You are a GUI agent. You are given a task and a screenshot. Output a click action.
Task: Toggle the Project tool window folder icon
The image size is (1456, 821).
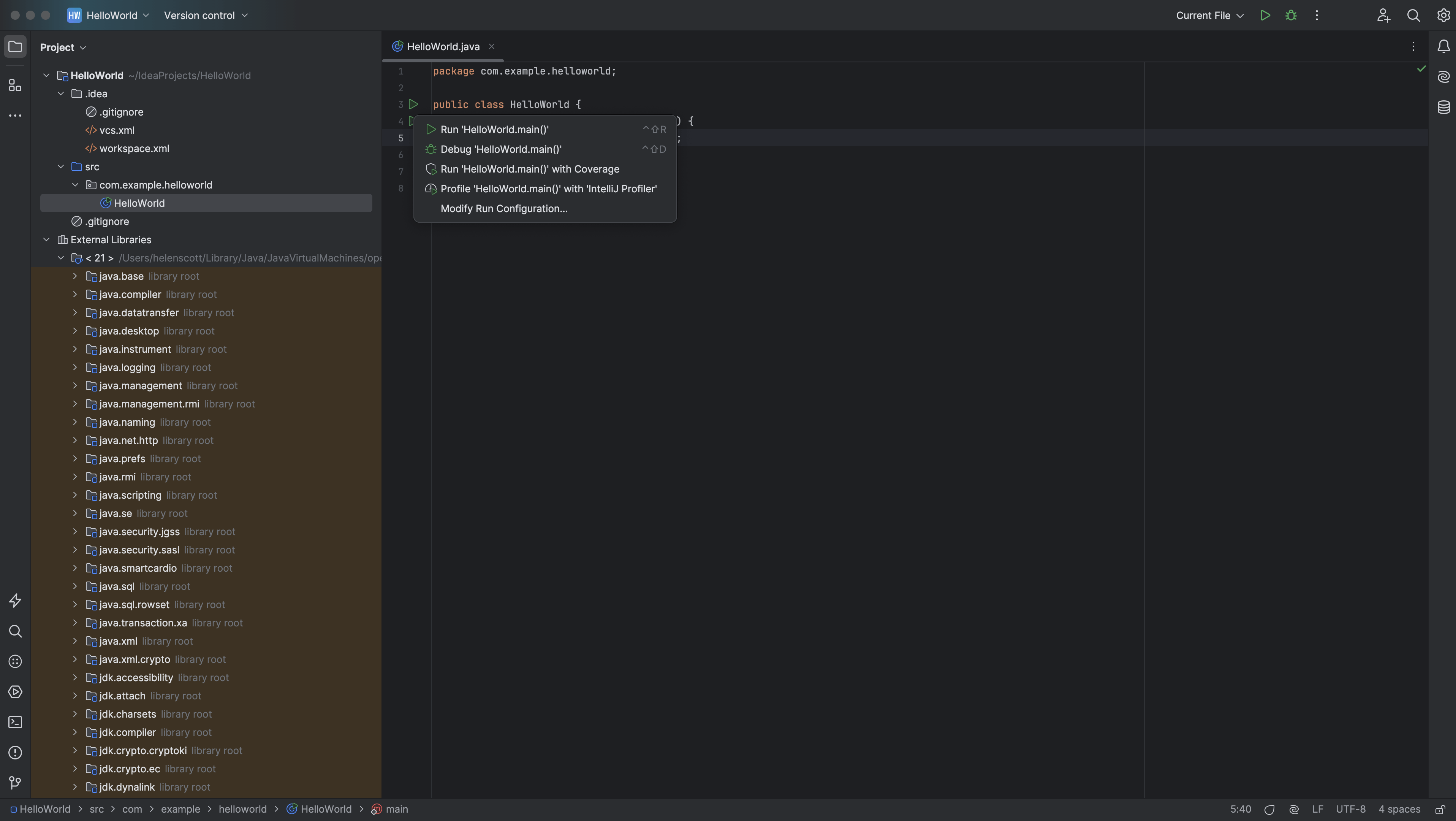pos(15,46)
